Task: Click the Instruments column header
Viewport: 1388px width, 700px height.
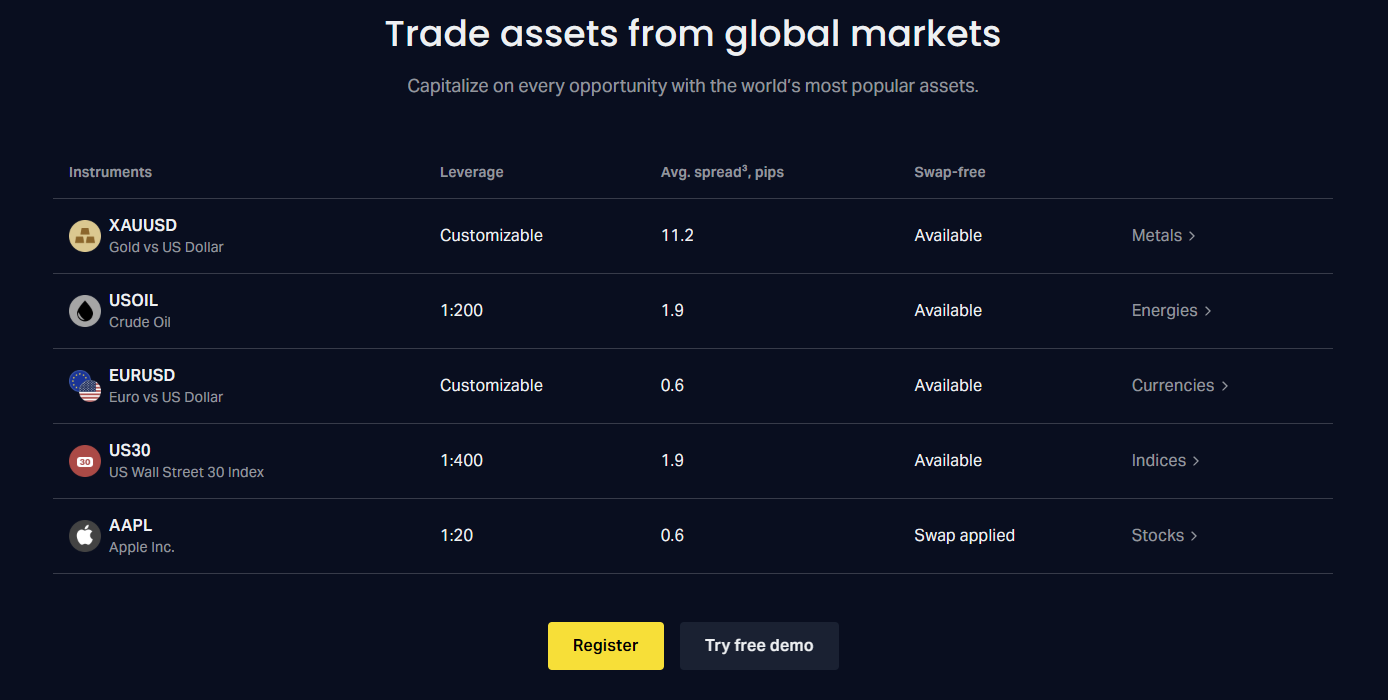Action: click(x=110, y=172)
